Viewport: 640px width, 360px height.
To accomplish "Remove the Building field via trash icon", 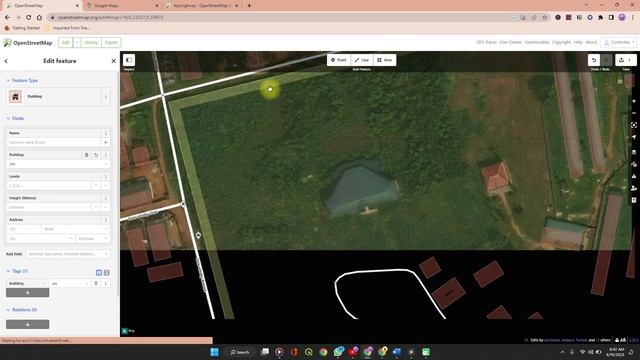I will [x=87, y=155].
